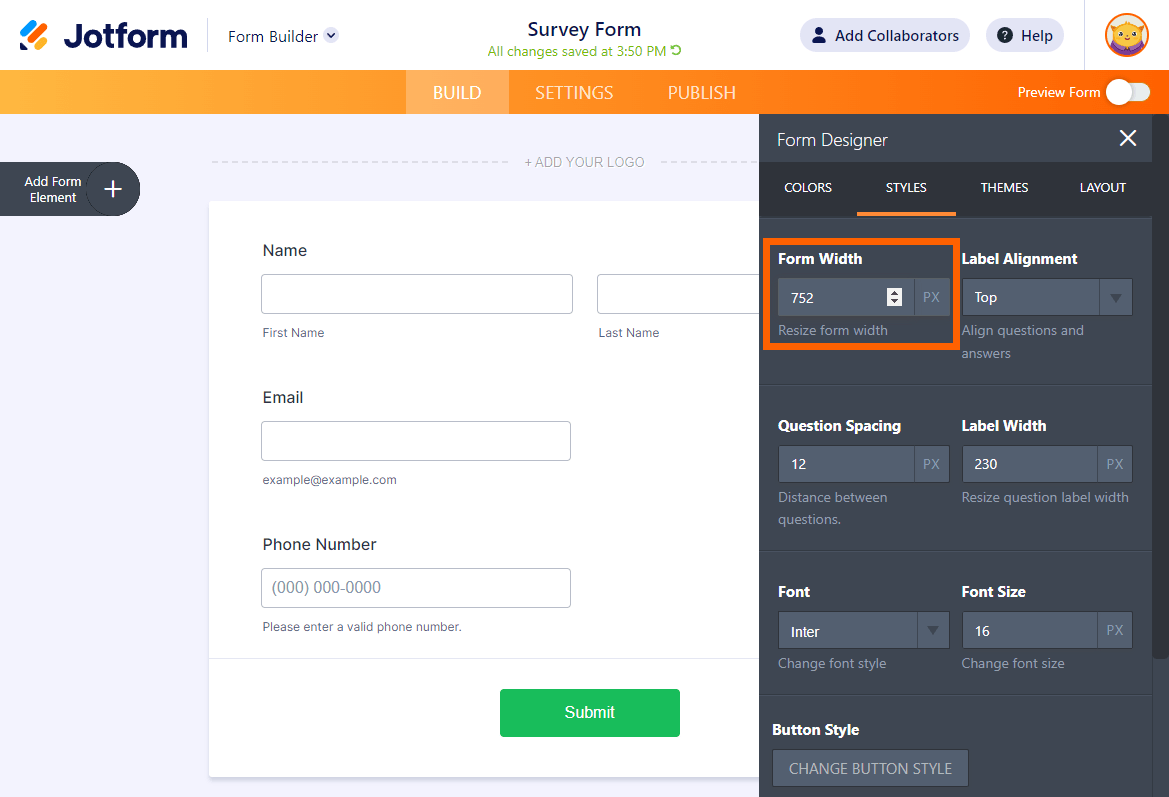The image size is (1169, 797).
Task: Click the revert changes icon beside saved time
Action: tap(677, 51)
